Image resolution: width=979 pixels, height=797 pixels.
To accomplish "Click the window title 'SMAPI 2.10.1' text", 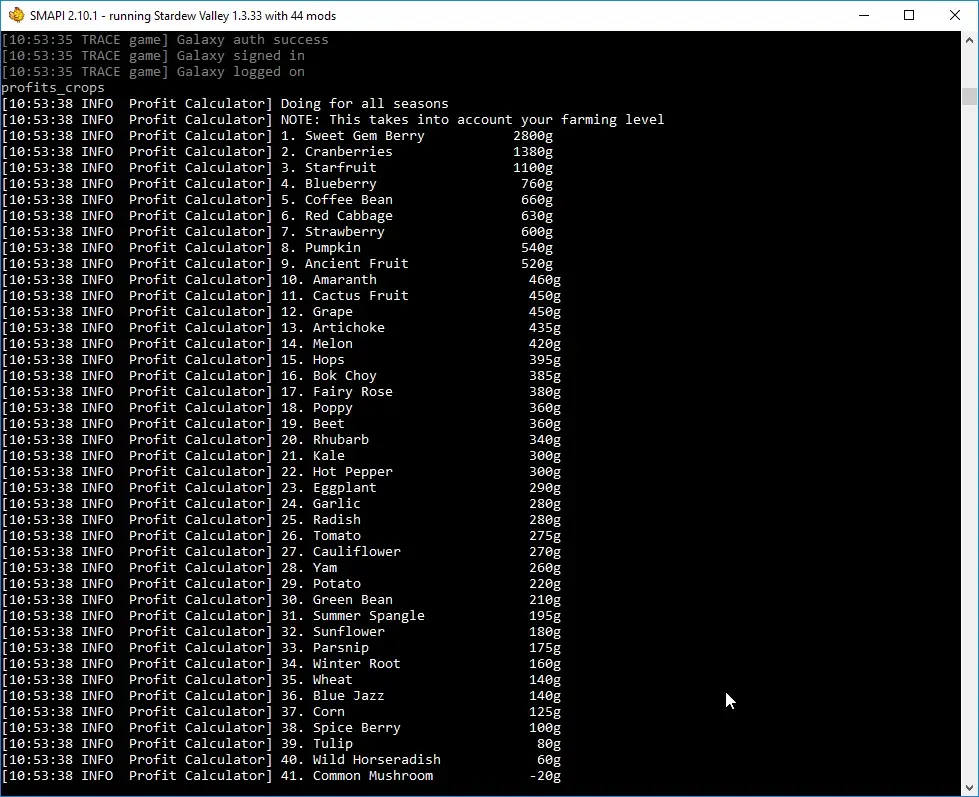I will click(x=64, y=16).
